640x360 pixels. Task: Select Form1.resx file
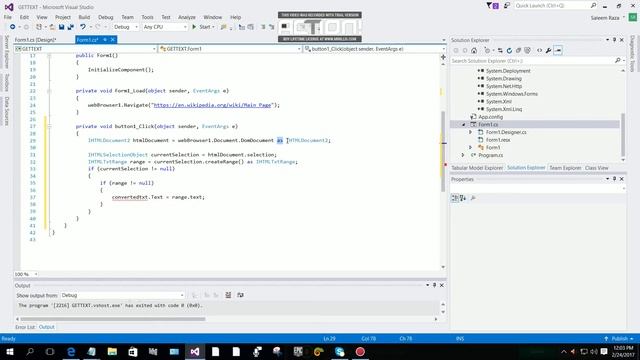tap(498, 140)
